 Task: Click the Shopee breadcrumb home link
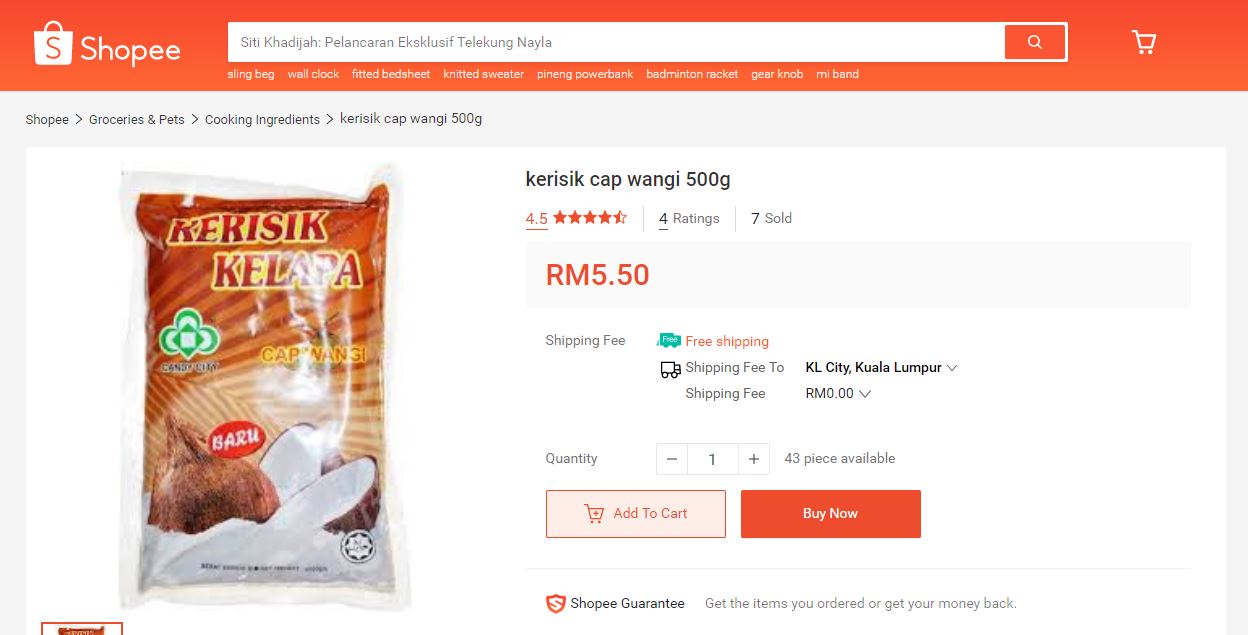coord(47,119)
